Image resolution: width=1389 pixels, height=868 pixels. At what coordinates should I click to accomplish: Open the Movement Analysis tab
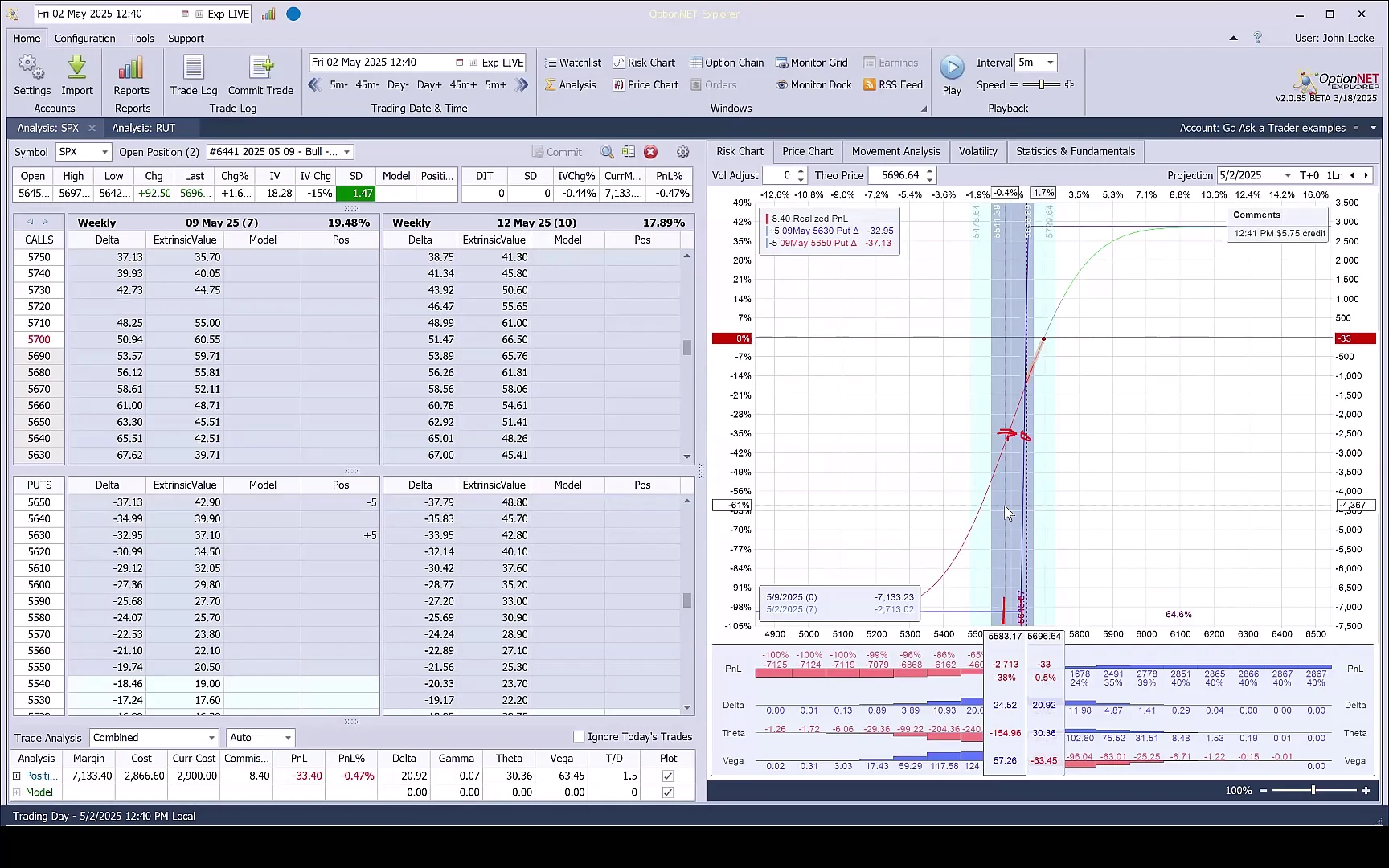click(895, 151)
